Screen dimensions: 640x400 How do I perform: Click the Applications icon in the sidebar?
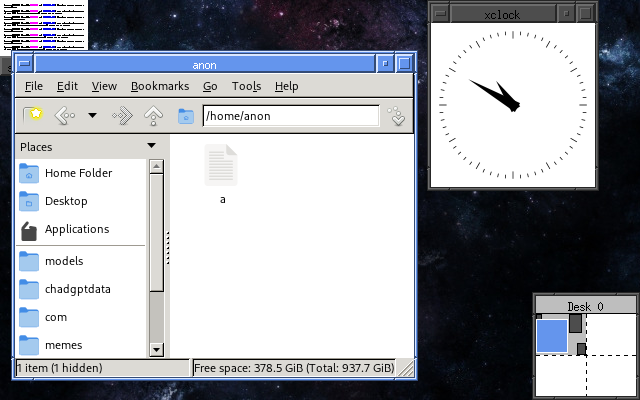tap(29, 231)
